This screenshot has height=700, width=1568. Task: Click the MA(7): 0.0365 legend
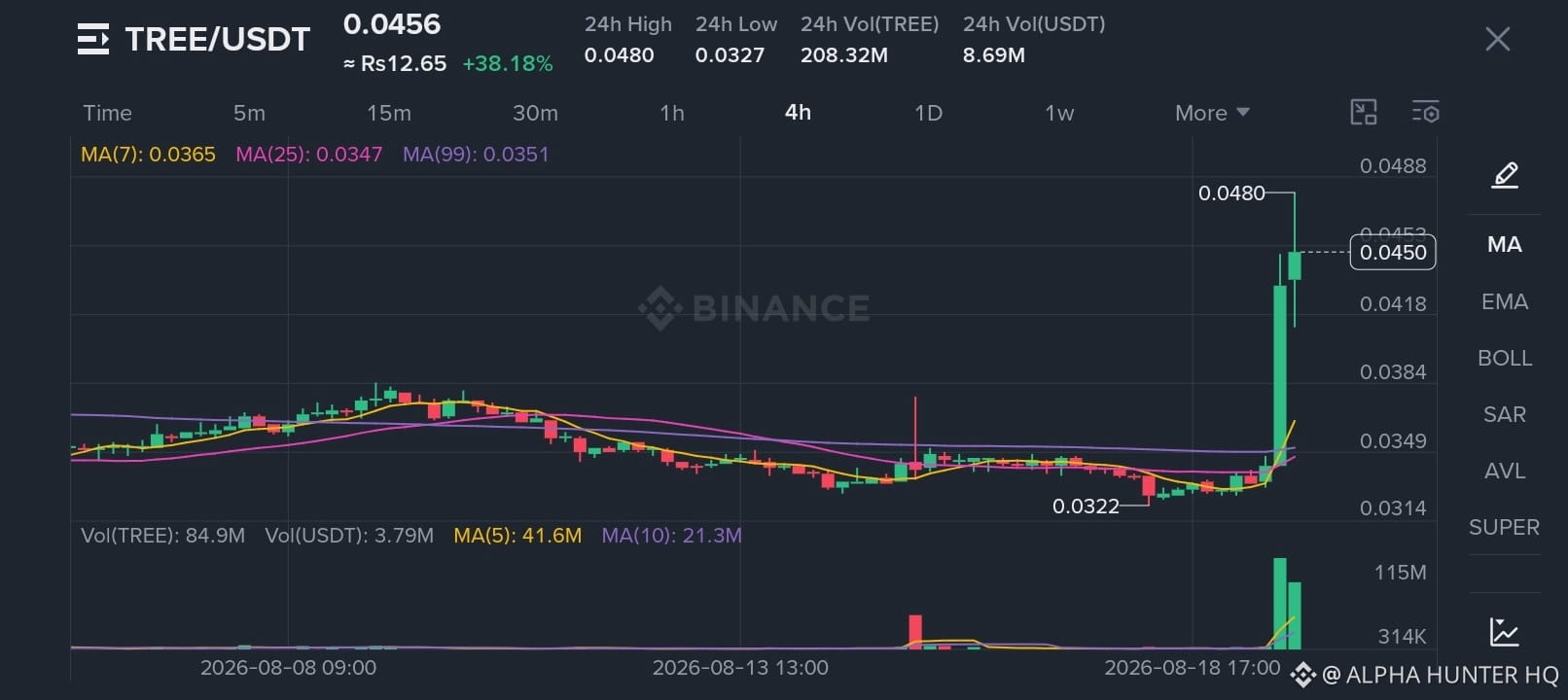pyautogui.click(x=148, y=155)
